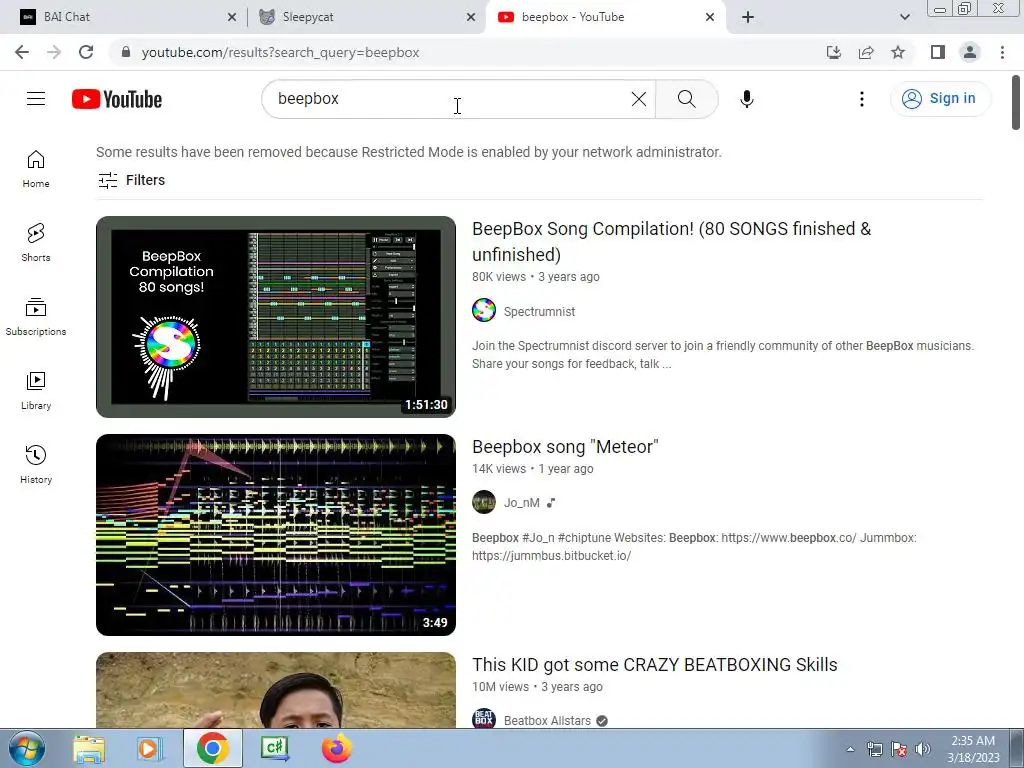Toggle the browser side panel
Screen dimensions: 1024x768
coord(938,52)
